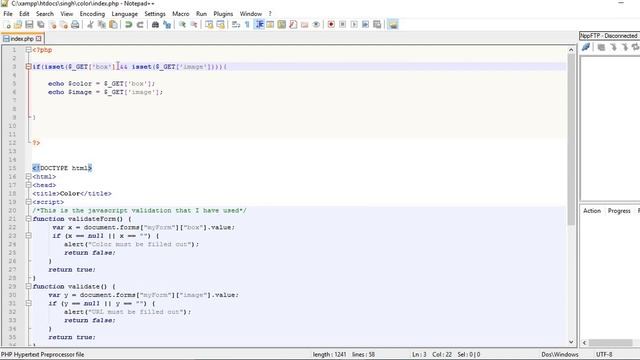Collapse the if block on line 23
The width and height of the screenshot is (640, 360).
tap(28, 236)
